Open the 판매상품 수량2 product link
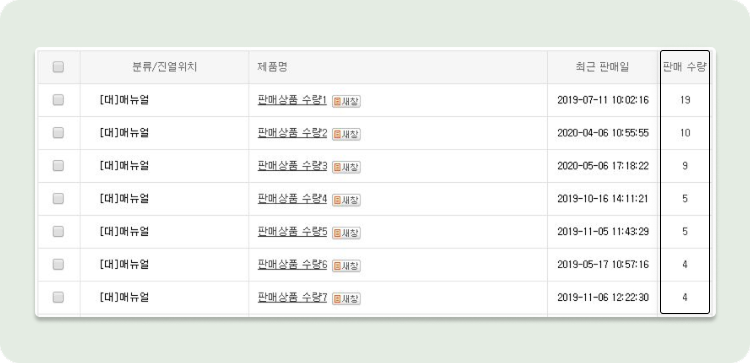The width and height of the screenshot is (750, 363). pos(292,133)
